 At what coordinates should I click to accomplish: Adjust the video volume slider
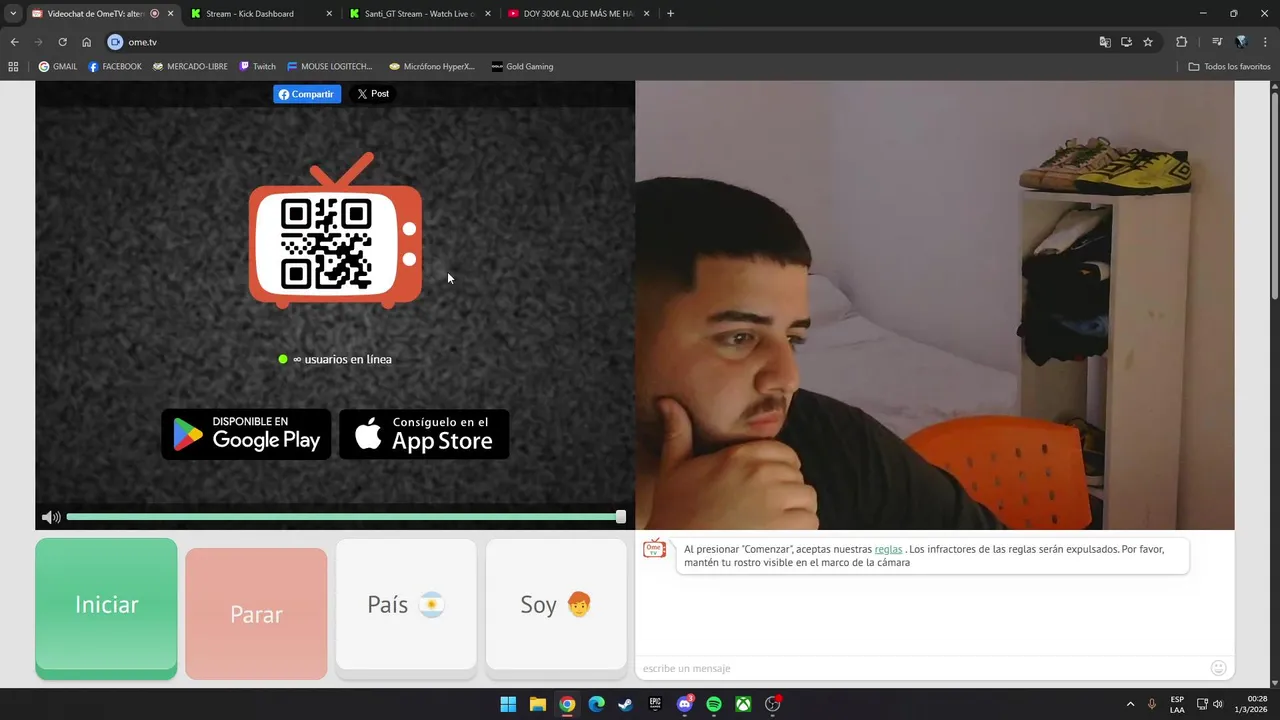point(346,517)
